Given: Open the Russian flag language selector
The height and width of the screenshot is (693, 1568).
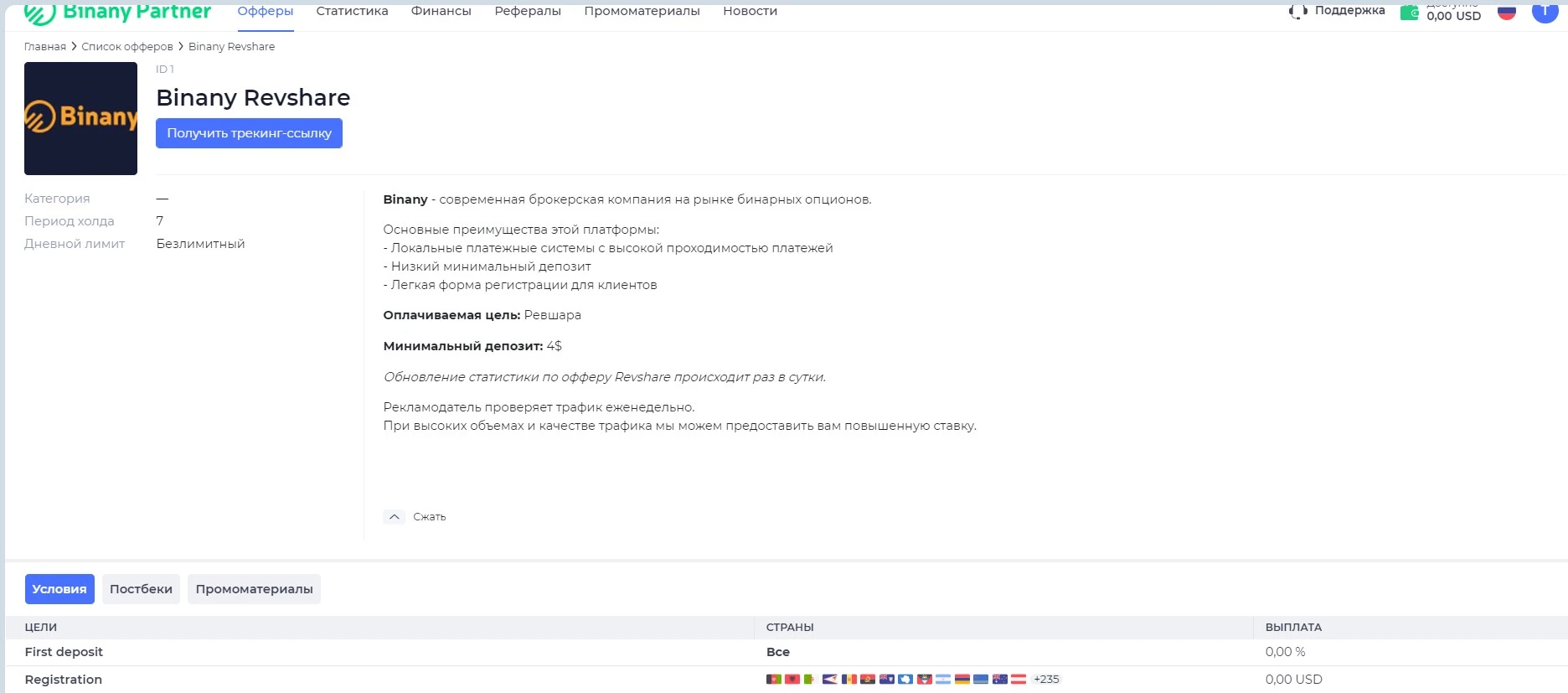Looking at the screenshot, I should [1507, 12].
